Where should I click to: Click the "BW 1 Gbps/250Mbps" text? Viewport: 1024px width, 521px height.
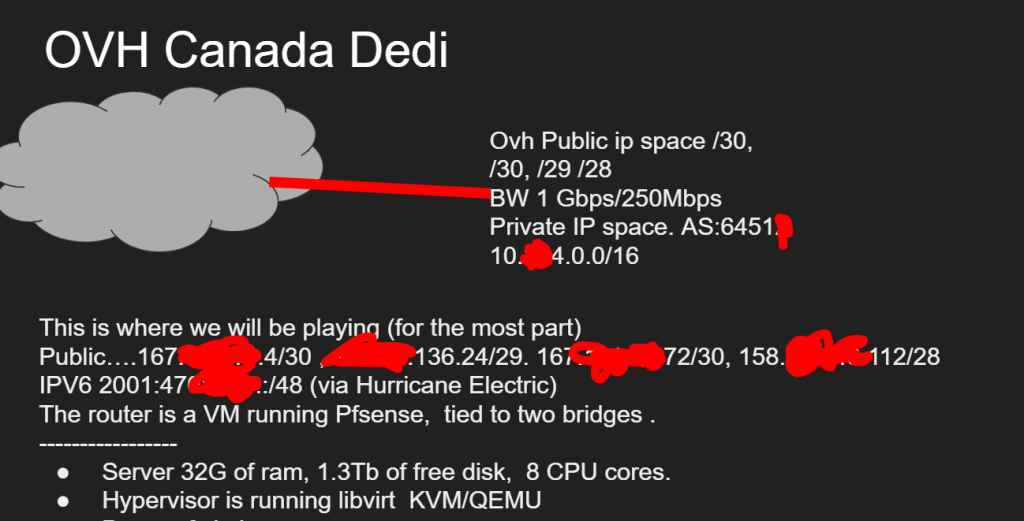point(605,198)
